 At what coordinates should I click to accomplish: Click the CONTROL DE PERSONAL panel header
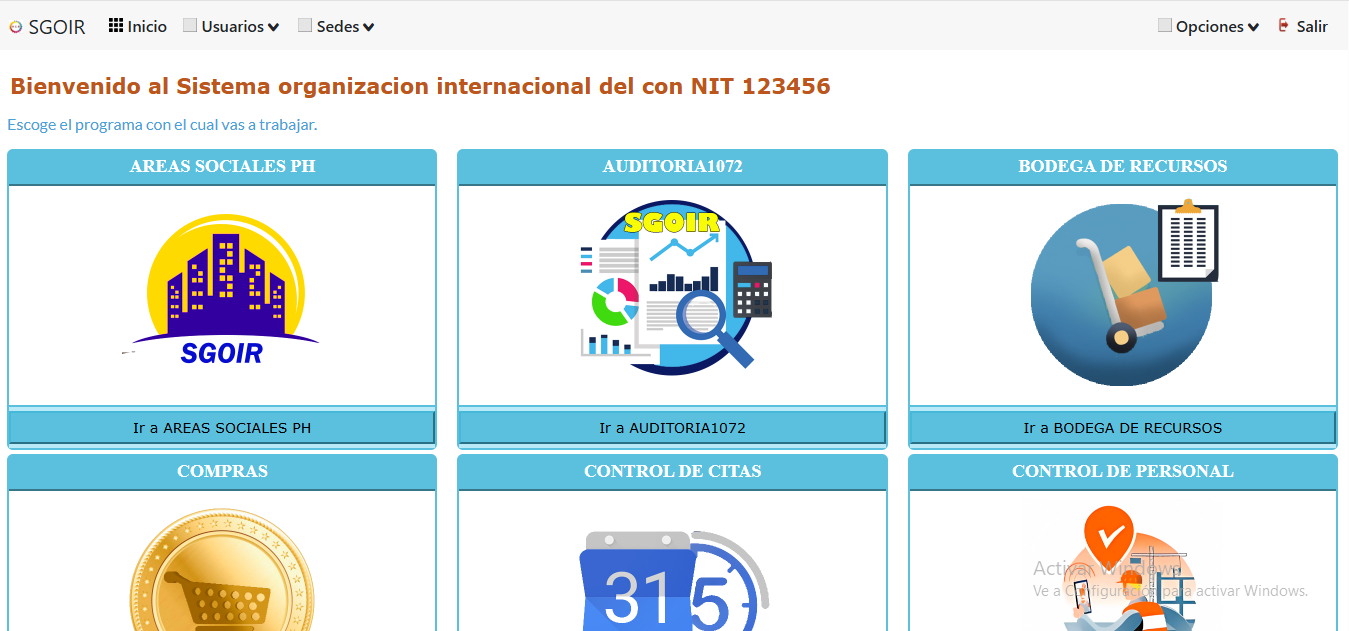tap(1122, 470)
